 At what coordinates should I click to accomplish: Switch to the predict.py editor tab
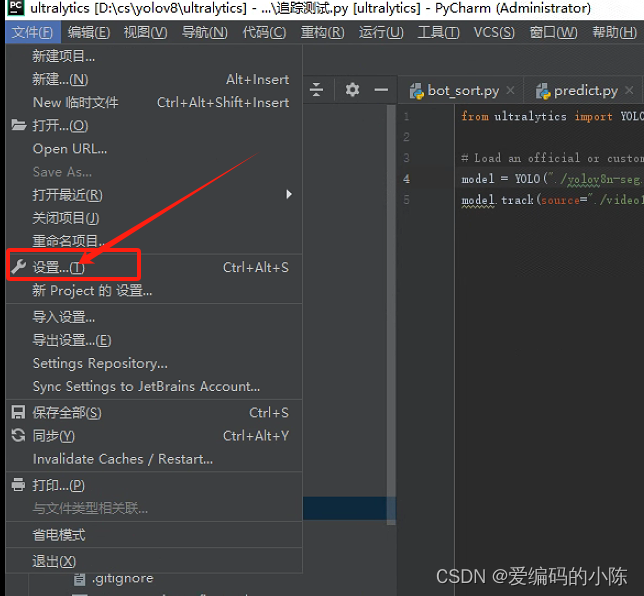coord(585,90)
